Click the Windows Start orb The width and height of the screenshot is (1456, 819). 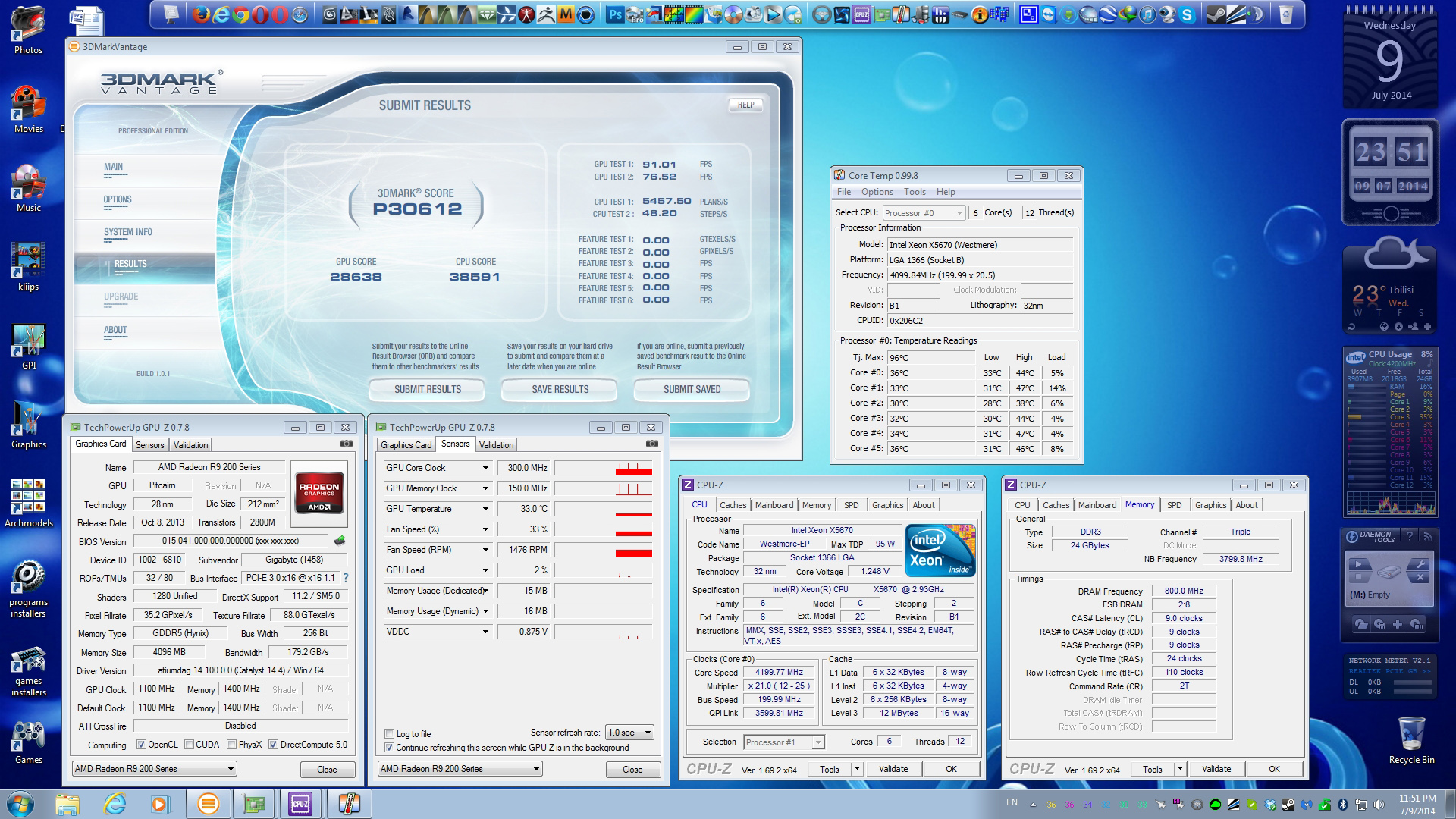click(20, 804)
